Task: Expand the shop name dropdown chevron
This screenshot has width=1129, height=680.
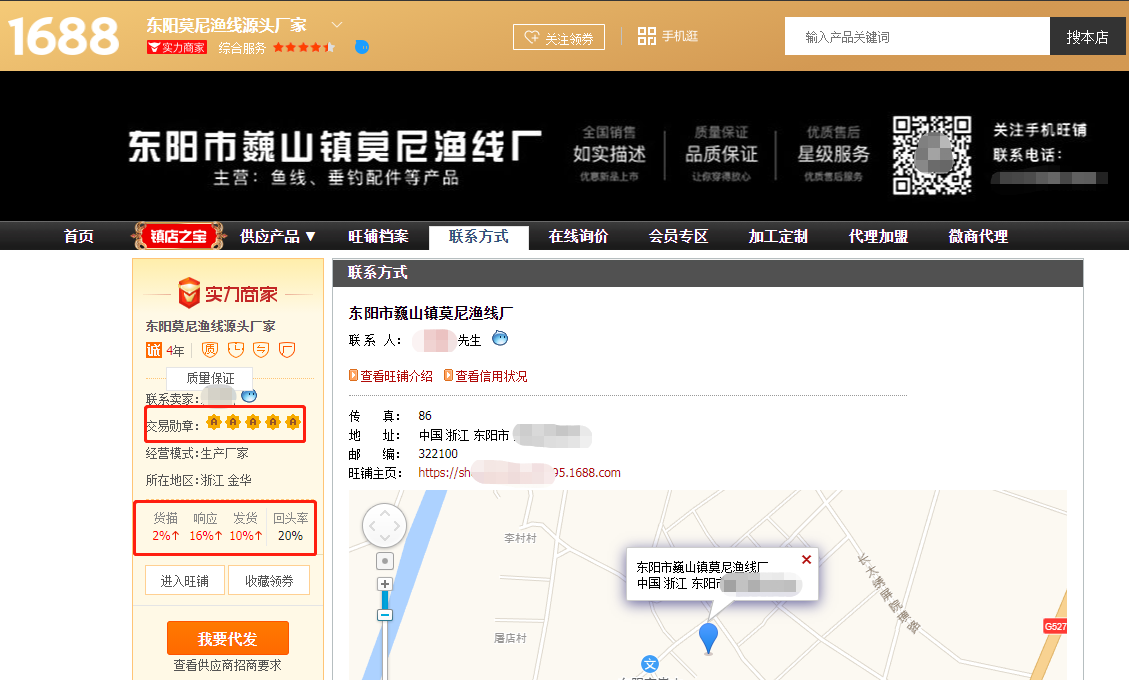Action: point(336,24)
